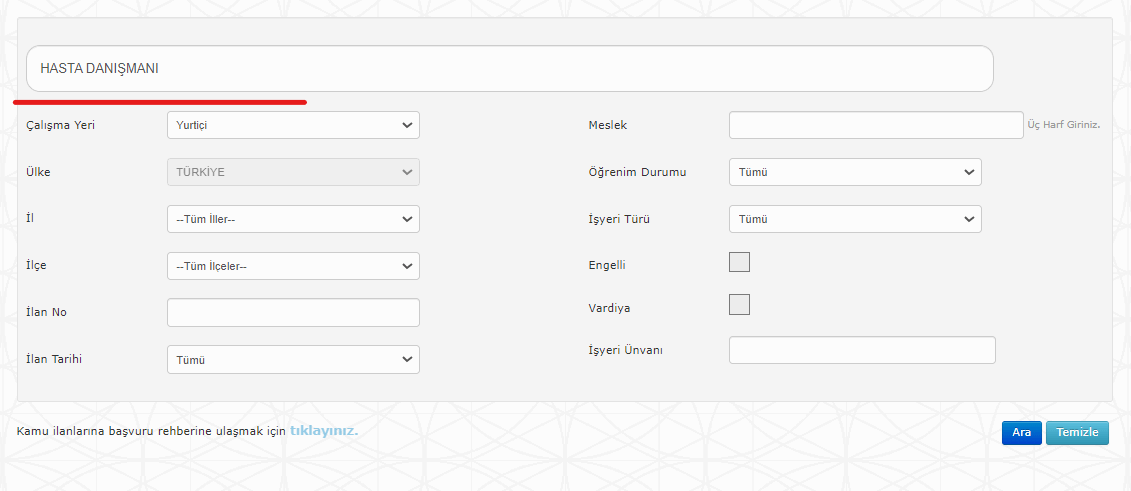Open the Çalışma Yeri dropdown

293,125
